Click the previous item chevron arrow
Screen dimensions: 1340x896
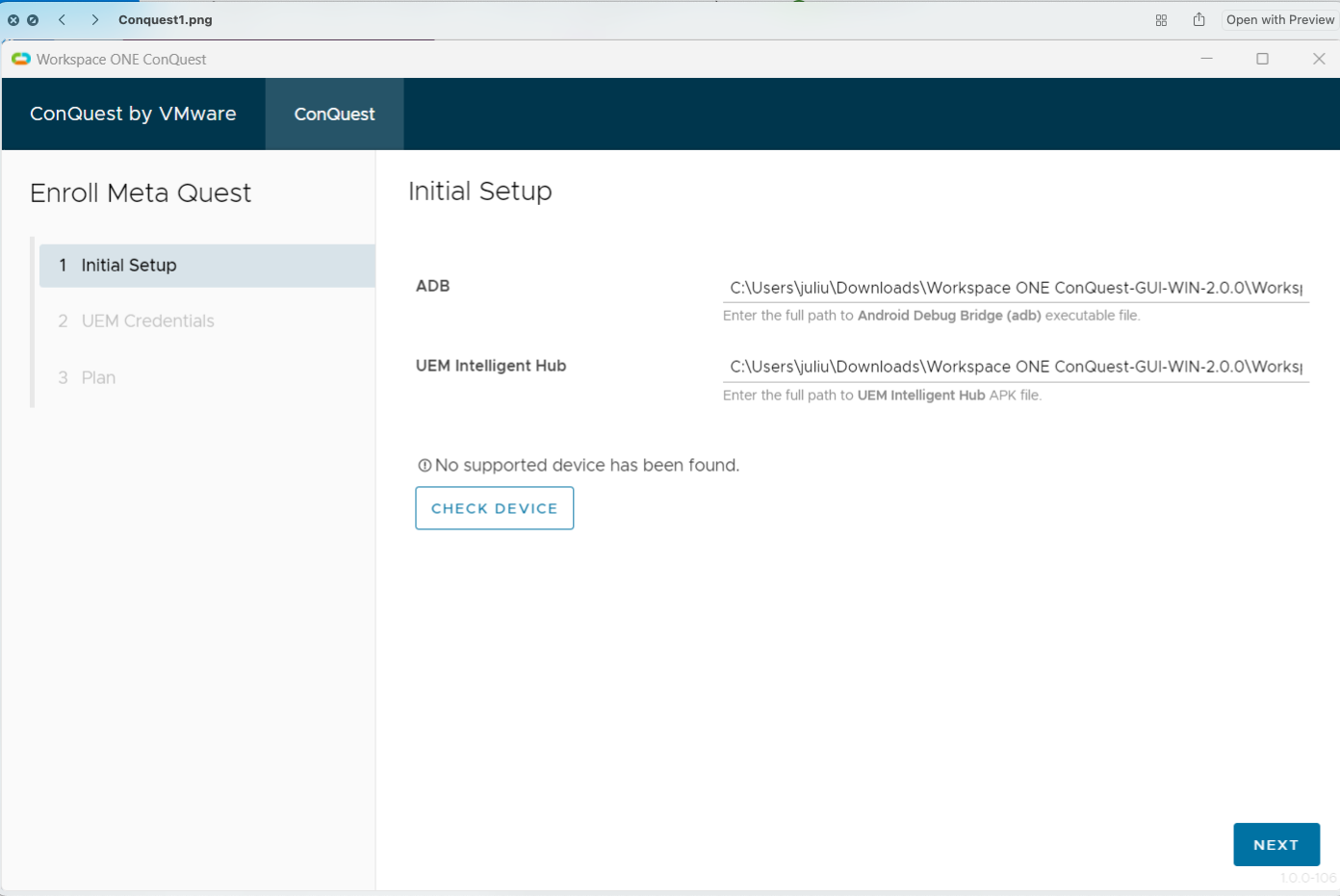63,20
